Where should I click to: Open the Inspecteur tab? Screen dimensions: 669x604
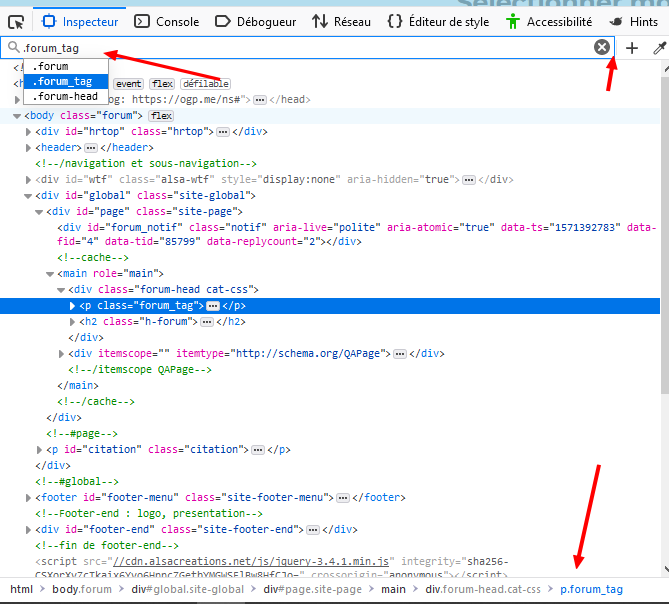[x=80, y=21]
